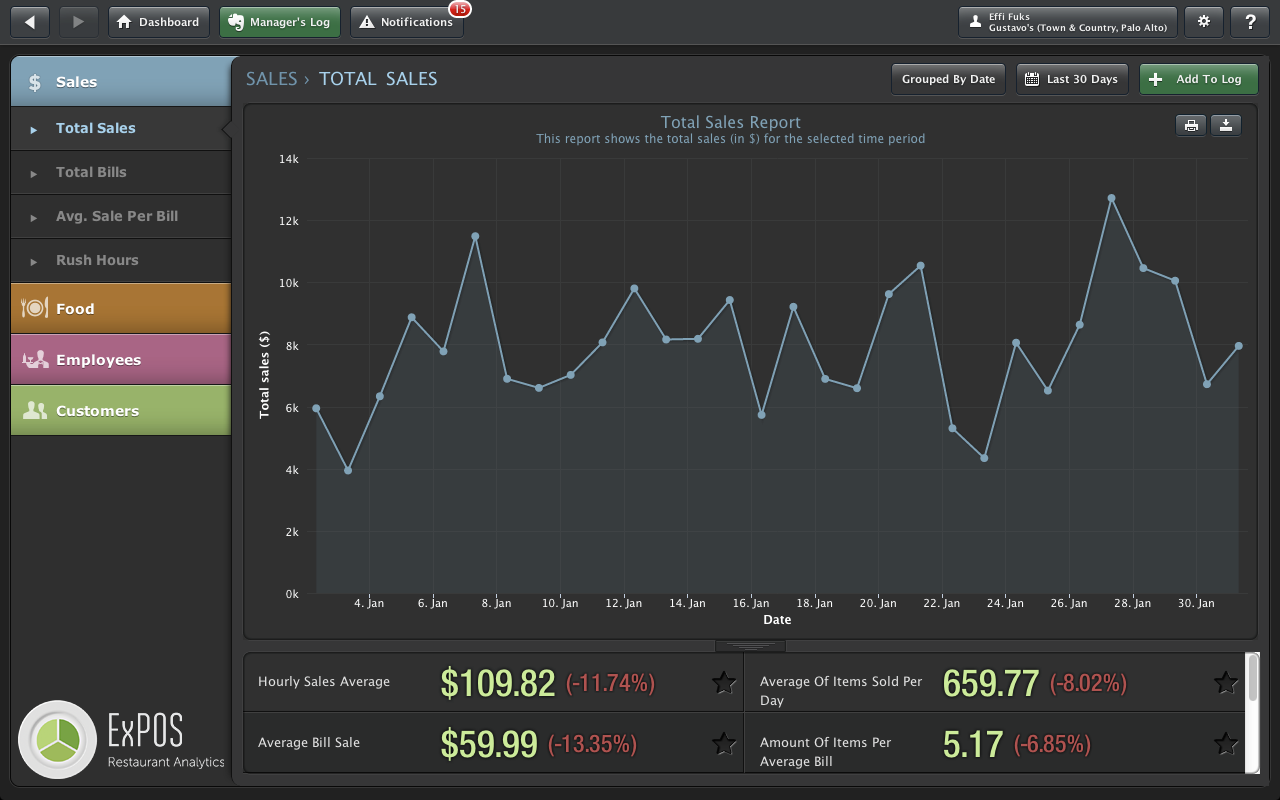Print the Total Sales Report
1280x800 pixels.
(x=1190, y=126)
